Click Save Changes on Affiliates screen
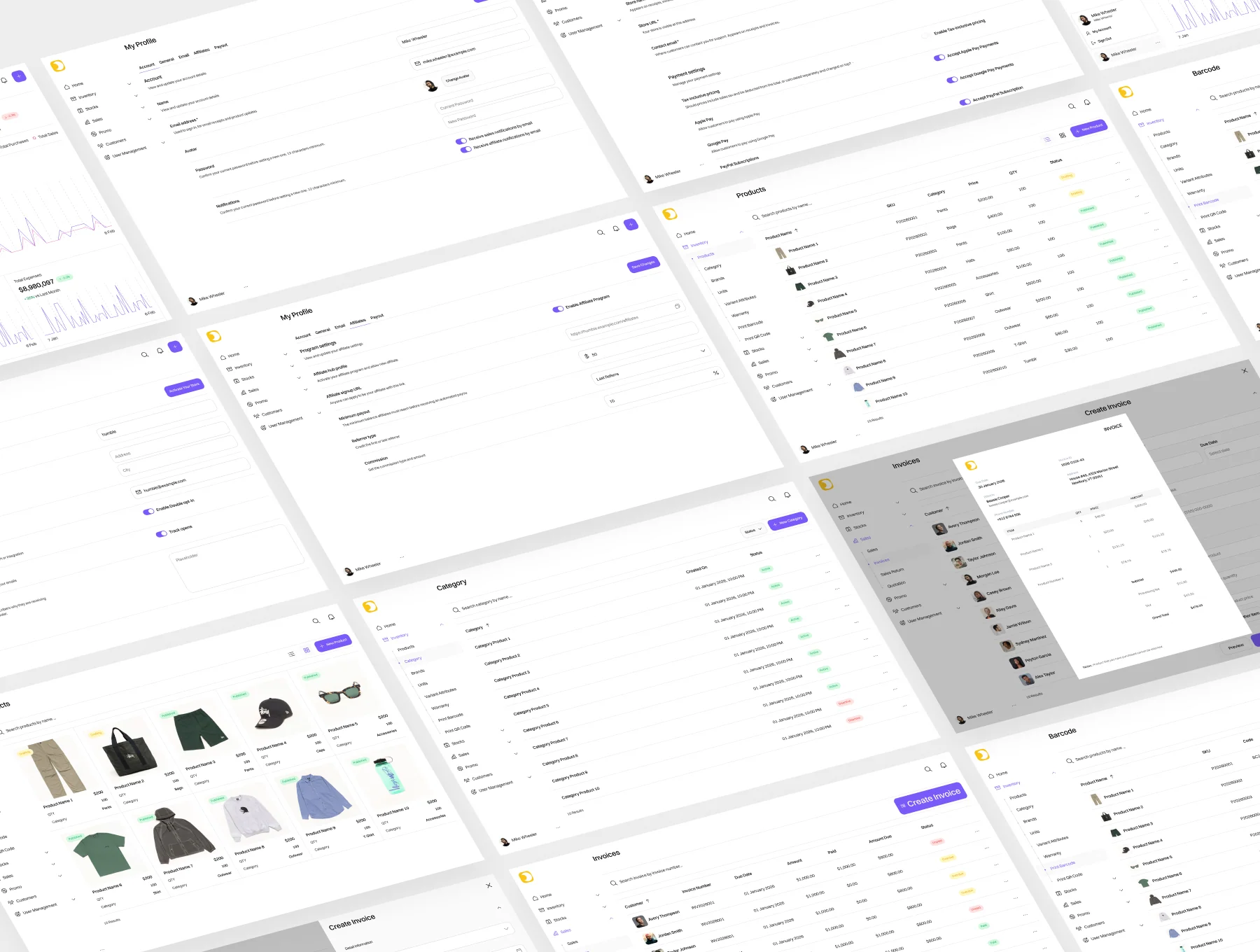The height and width of the screenshot is (952, 1260). click(643, 265)
